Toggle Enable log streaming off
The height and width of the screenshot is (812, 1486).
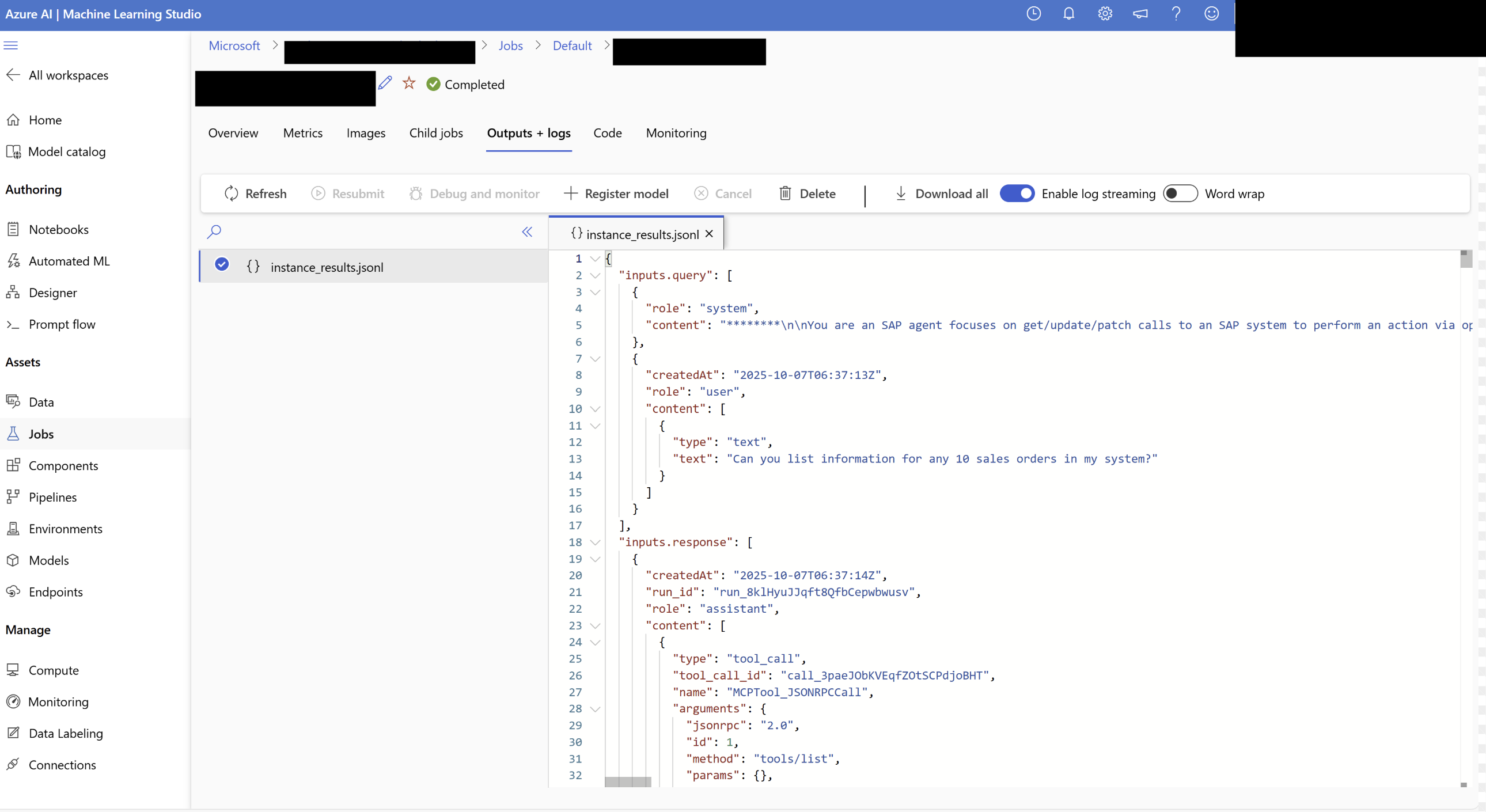tap(1017, 193)
